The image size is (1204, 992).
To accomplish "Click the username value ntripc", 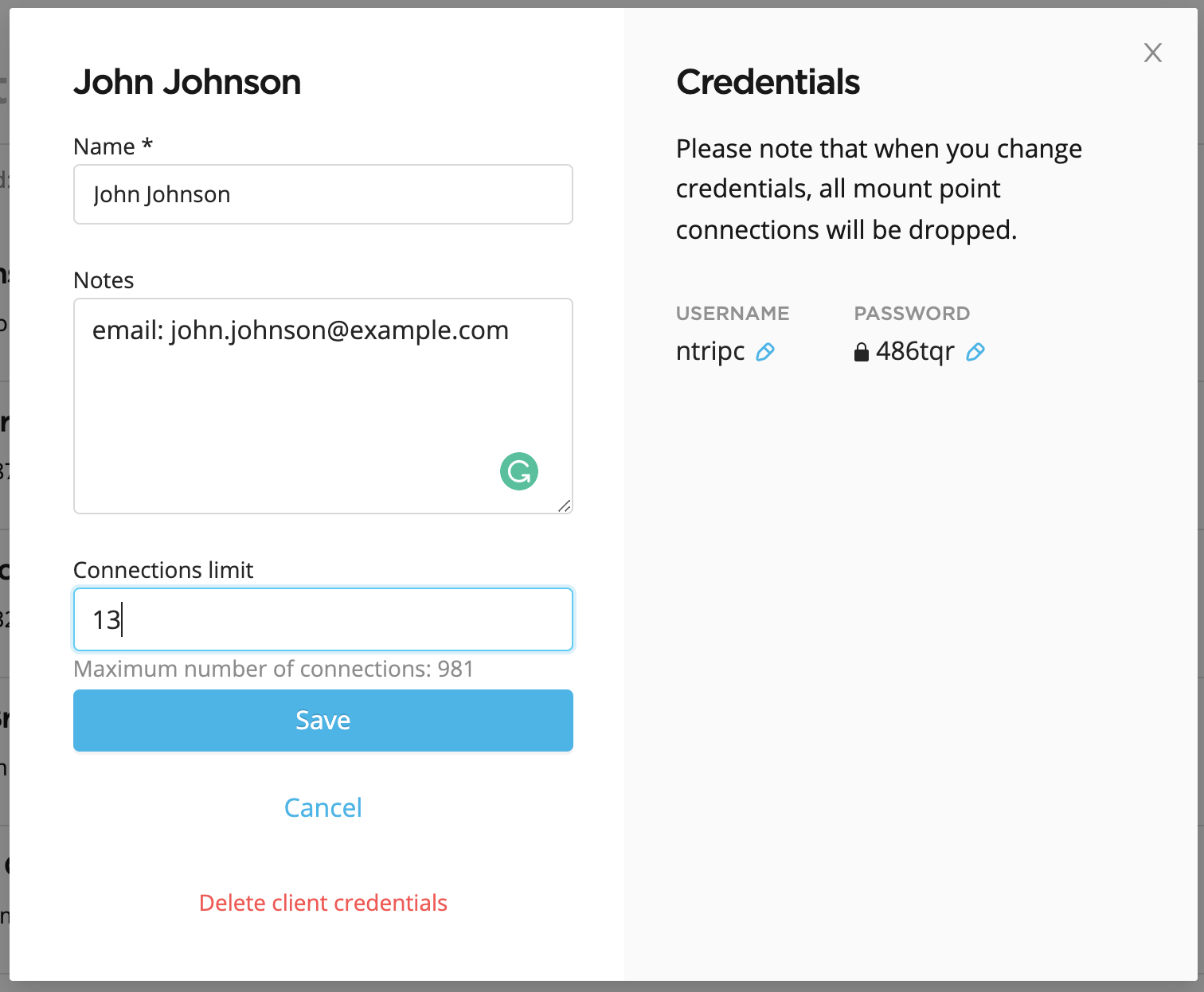I will pos(710,351).
